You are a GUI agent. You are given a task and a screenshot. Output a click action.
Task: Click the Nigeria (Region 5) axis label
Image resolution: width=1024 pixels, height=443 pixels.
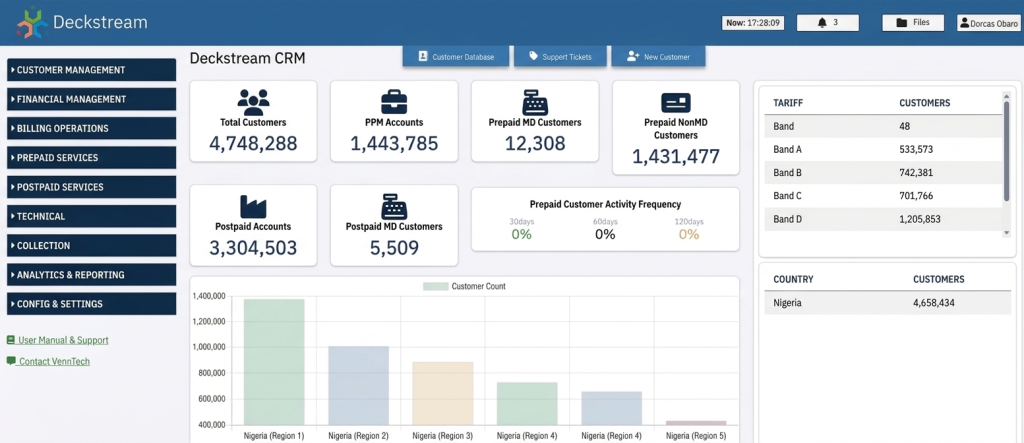click(x=696, y=436)
